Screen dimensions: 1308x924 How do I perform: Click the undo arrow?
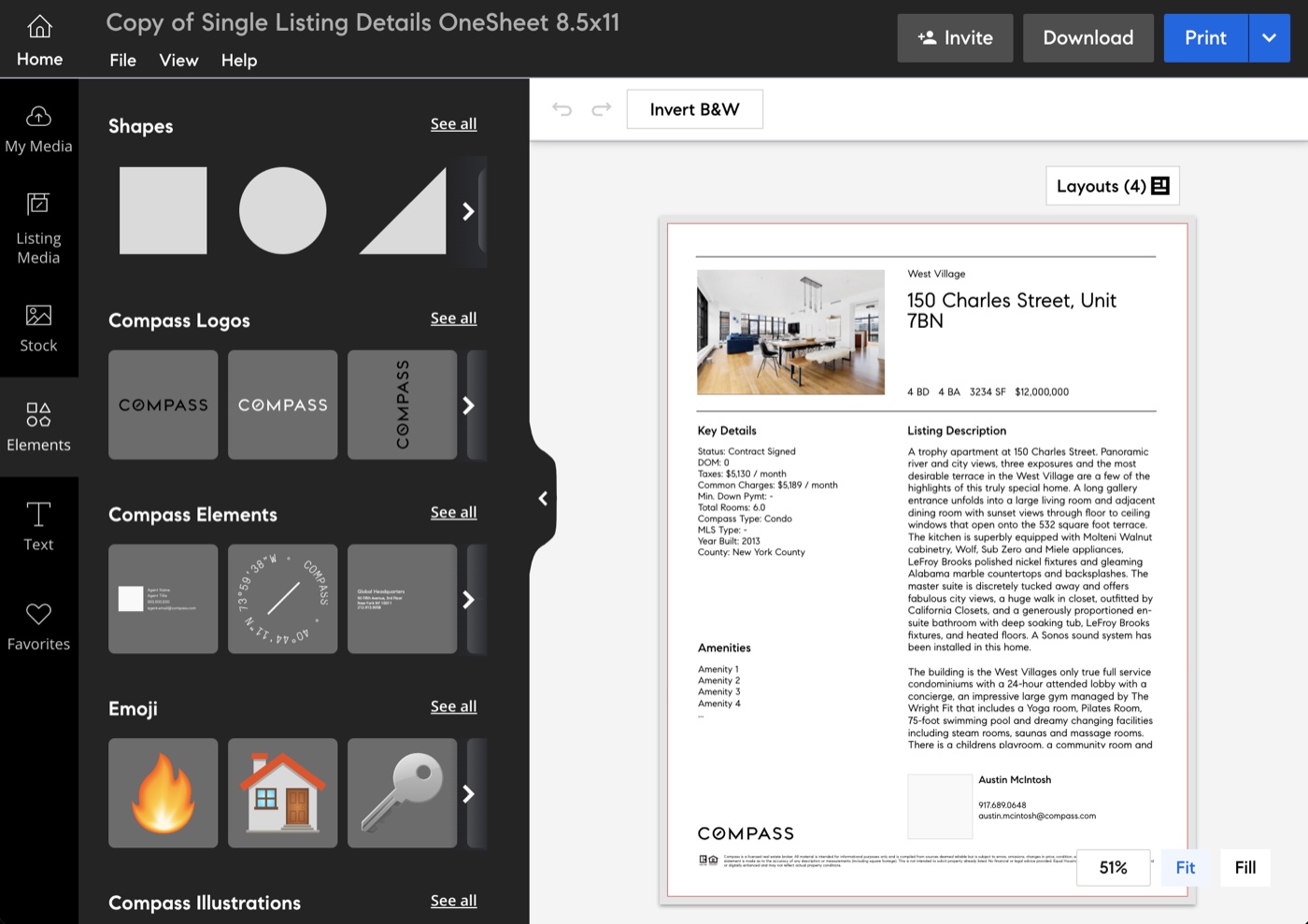click(562, 109)
